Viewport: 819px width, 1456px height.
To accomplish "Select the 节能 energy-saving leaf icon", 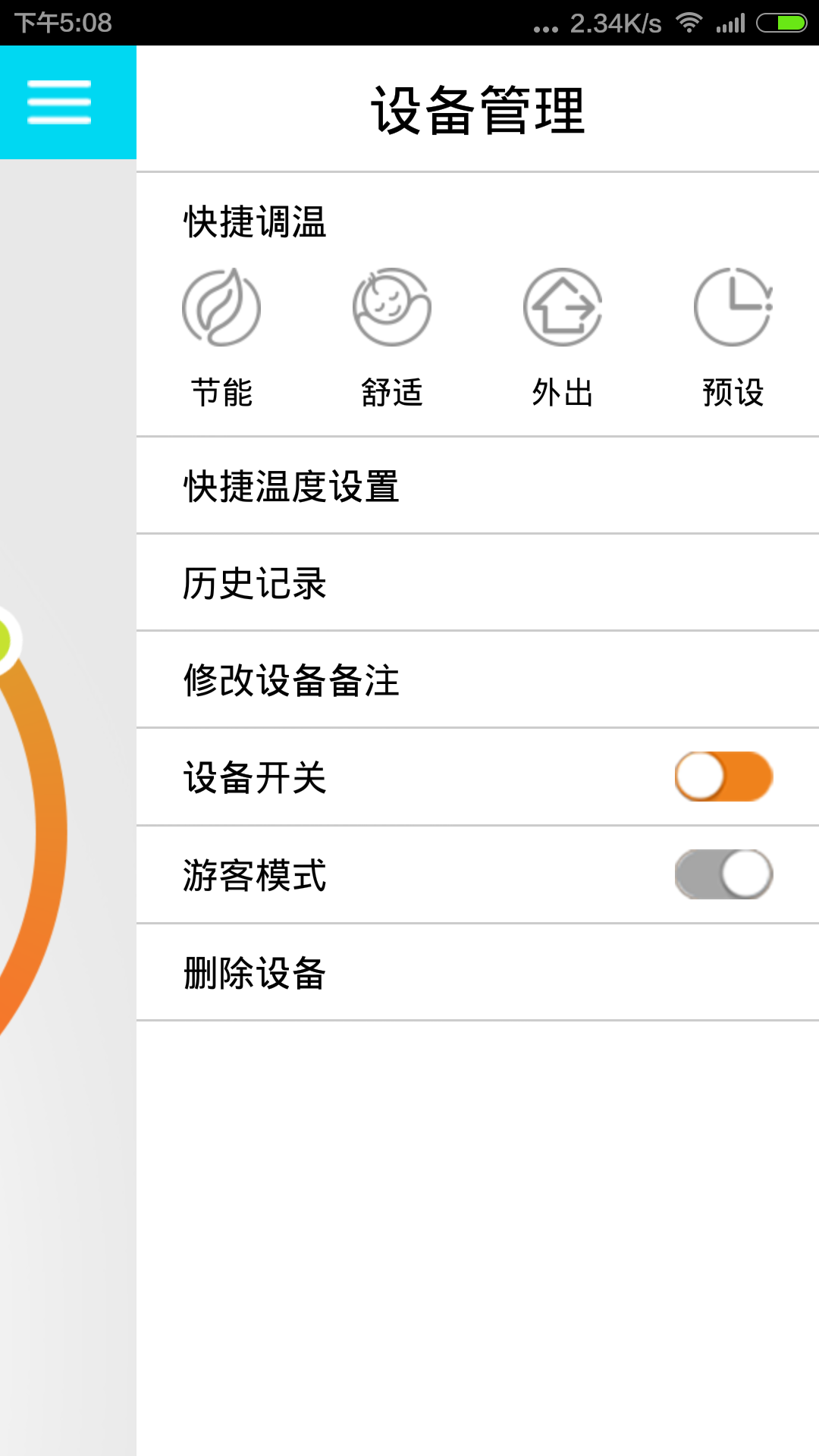I will pos(221,307).
